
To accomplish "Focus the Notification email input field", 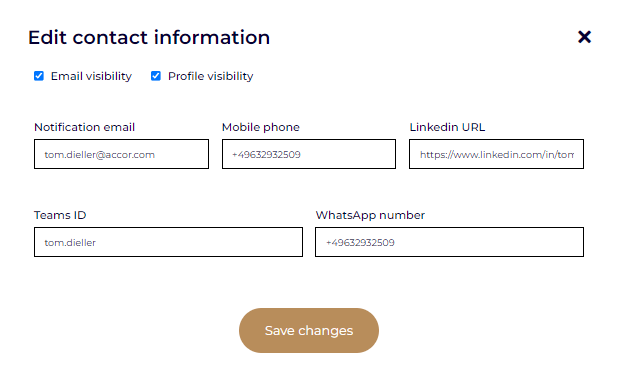I will pos(121,154).
